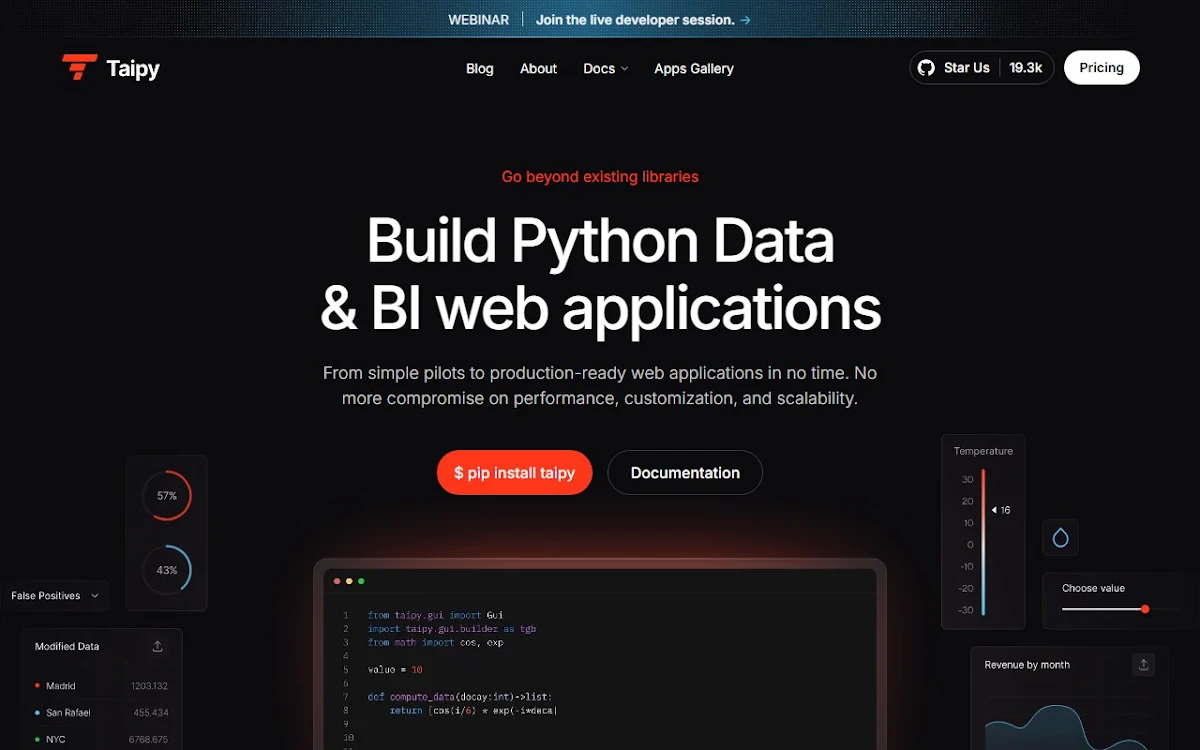Click the Temperature vertical gauge bar
The width and height of the screenshot is (1200, 750).
983,542
